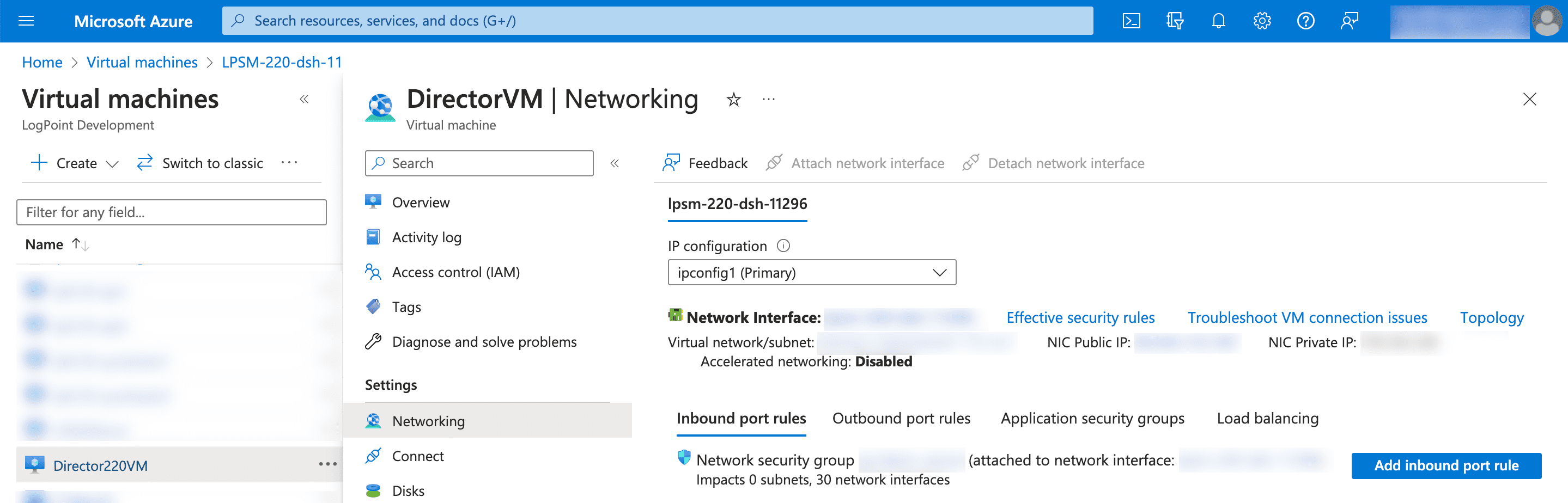Open the notifications bell

[1218, 20]
